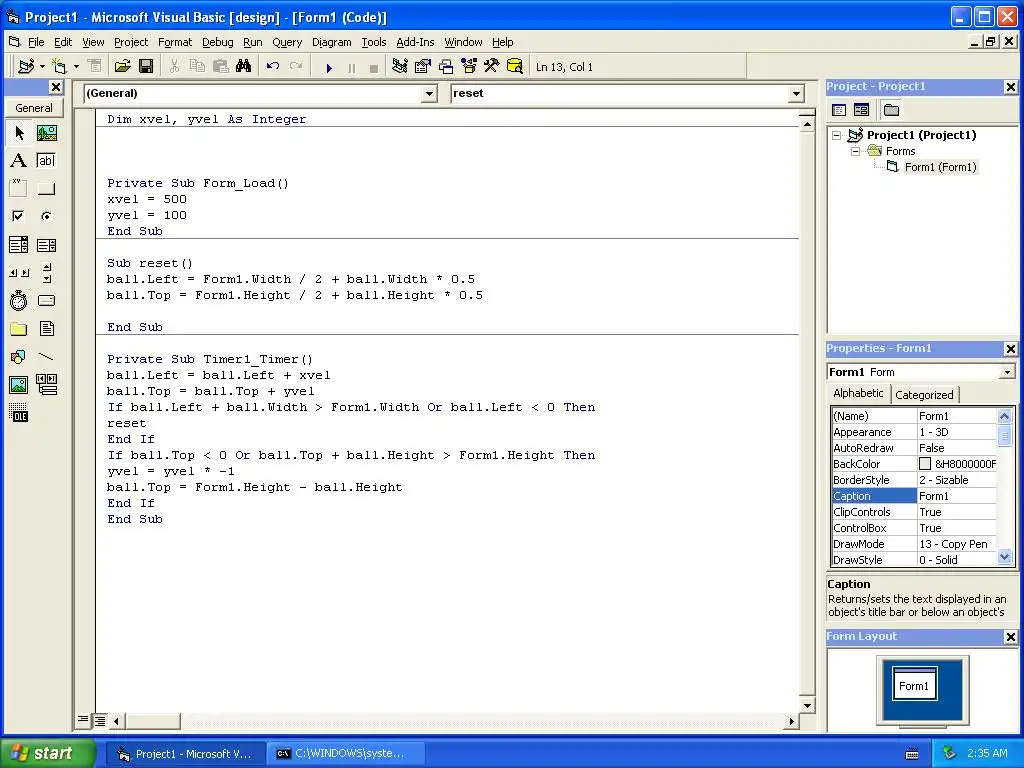Select the DirListBox folder tool

coord(19,328)
